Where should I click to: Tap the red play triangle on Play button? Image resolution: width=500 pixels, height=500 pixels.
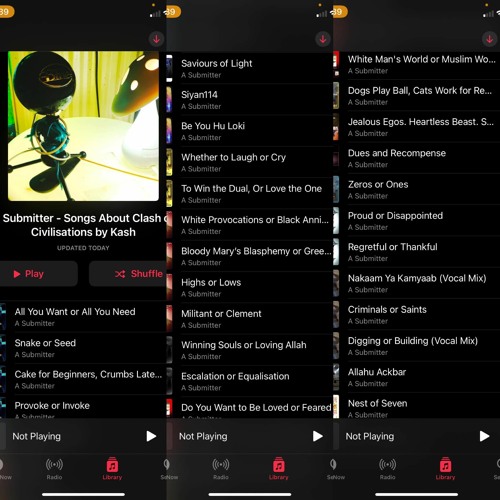coord(17,274)
